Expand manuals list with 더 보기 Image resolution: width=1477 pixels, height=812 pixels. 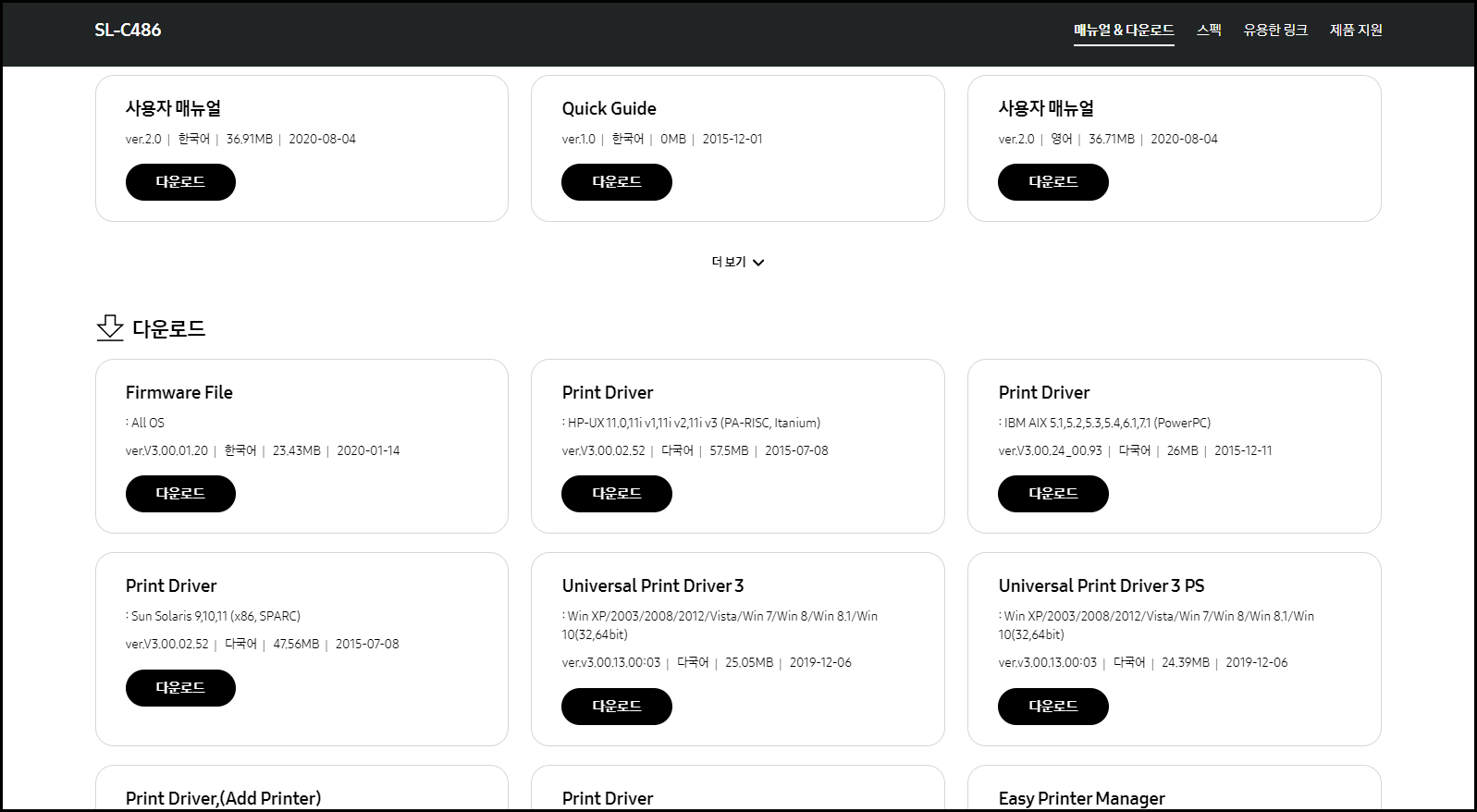click(738, 262)
